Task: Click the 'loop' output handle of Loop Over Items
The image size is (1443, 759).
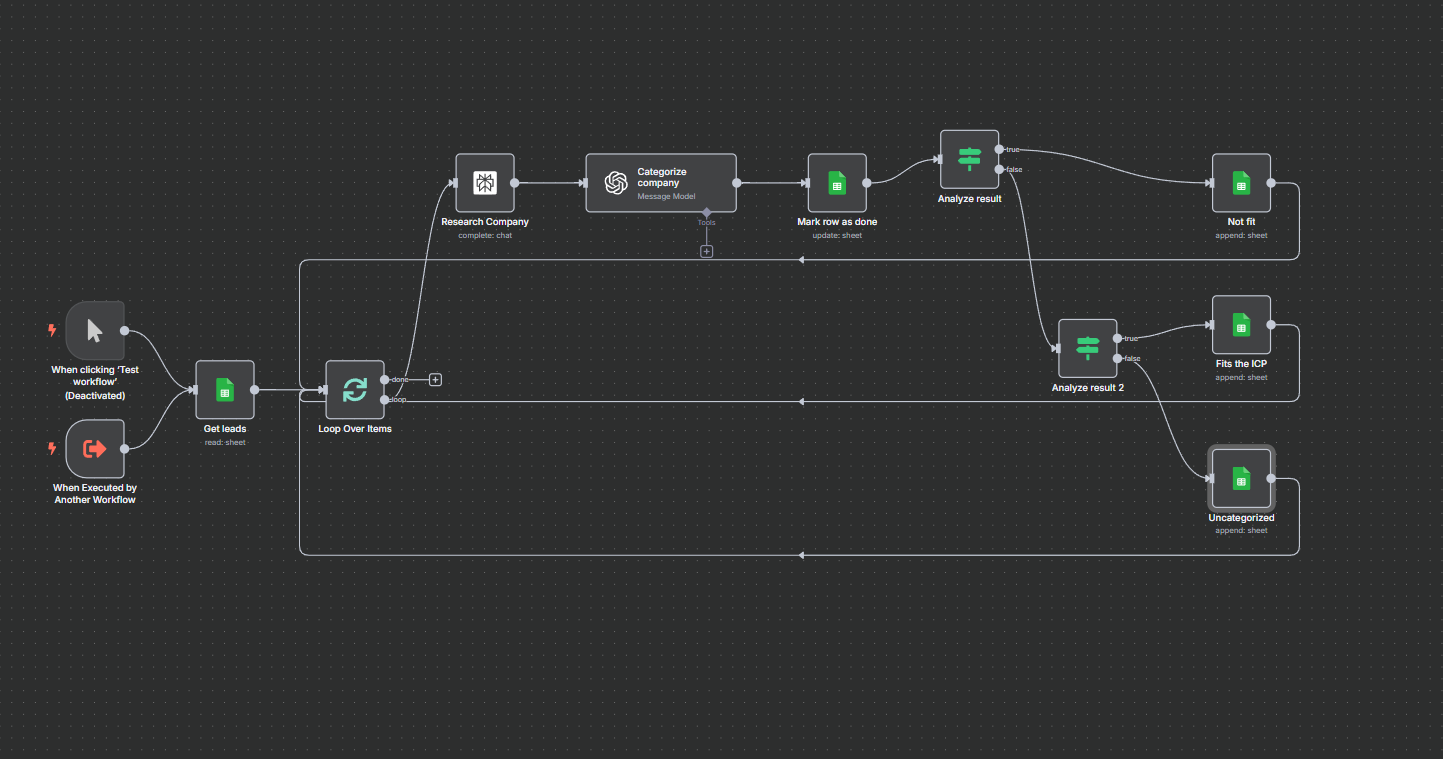Action: coord(385,400)
